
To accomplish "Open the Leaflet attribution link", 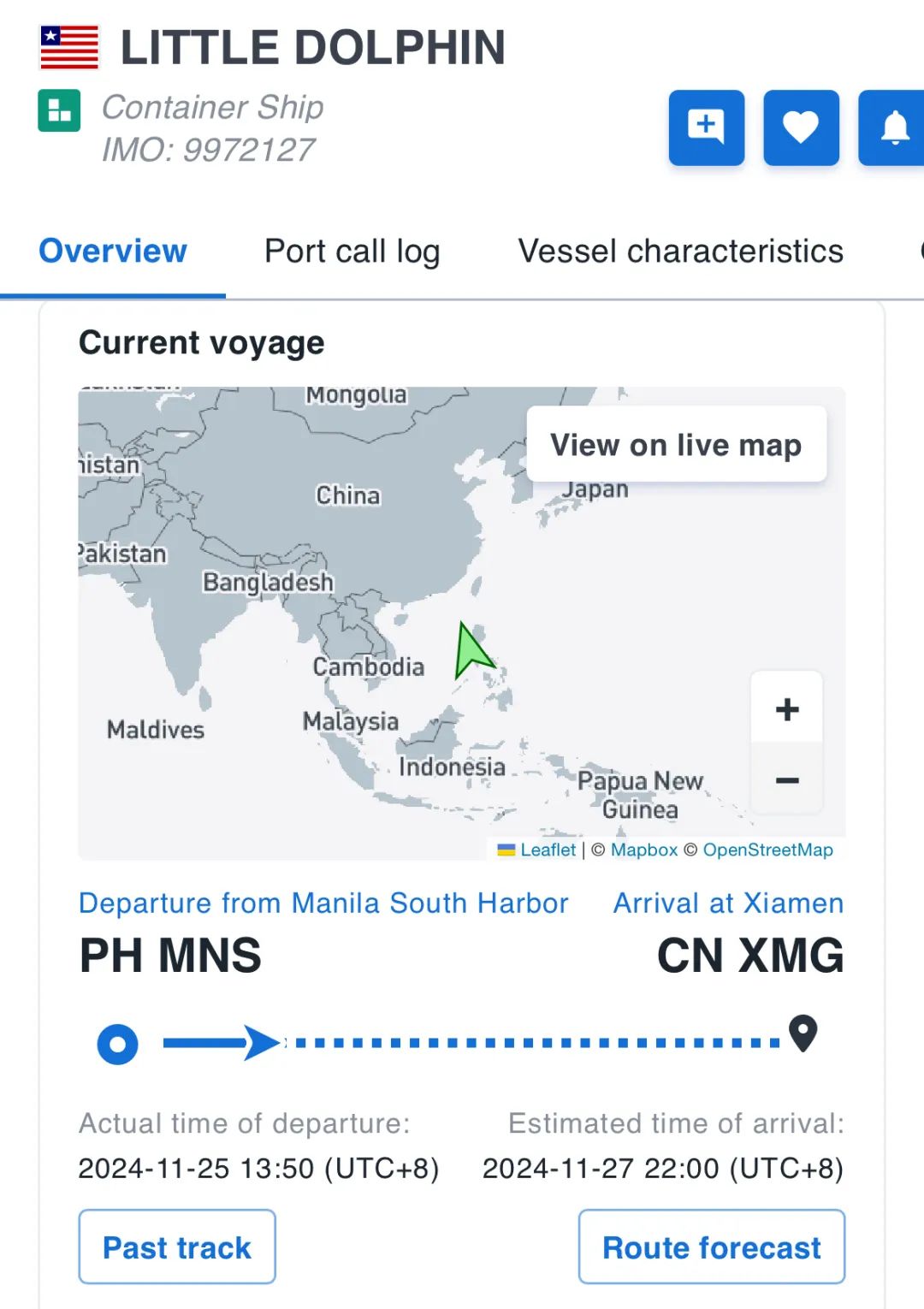I will tap(548, 850).
